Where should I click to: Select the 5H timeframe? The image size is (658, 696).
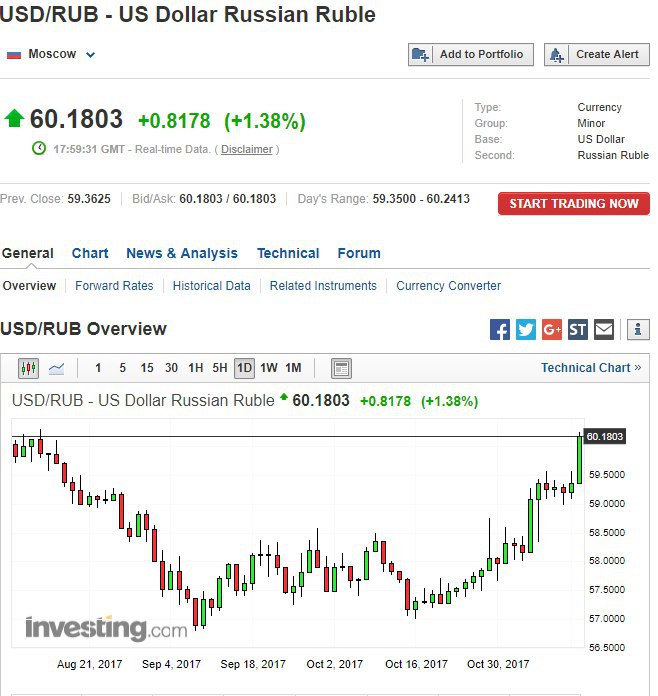tap(220, 368)
